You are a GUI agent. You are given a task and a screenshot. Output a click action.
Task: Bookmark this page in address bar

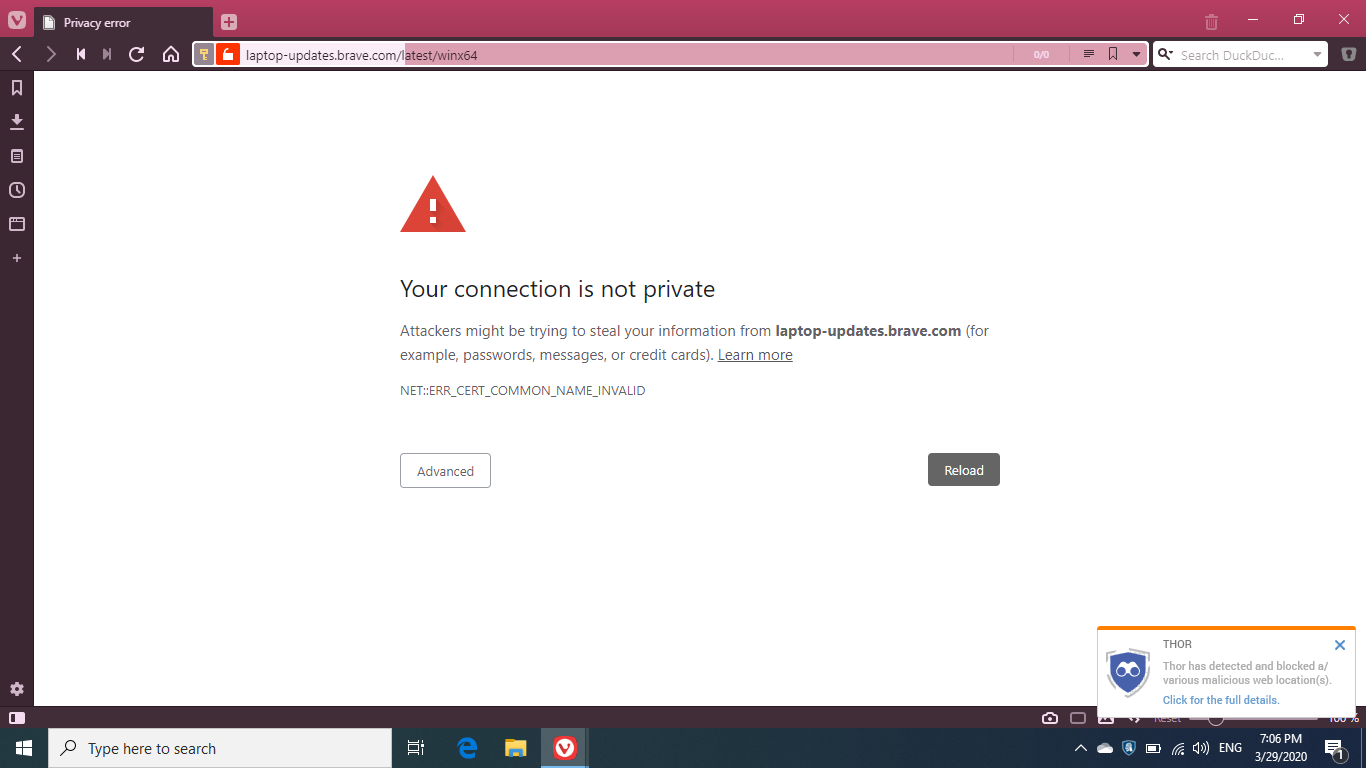1113,55
